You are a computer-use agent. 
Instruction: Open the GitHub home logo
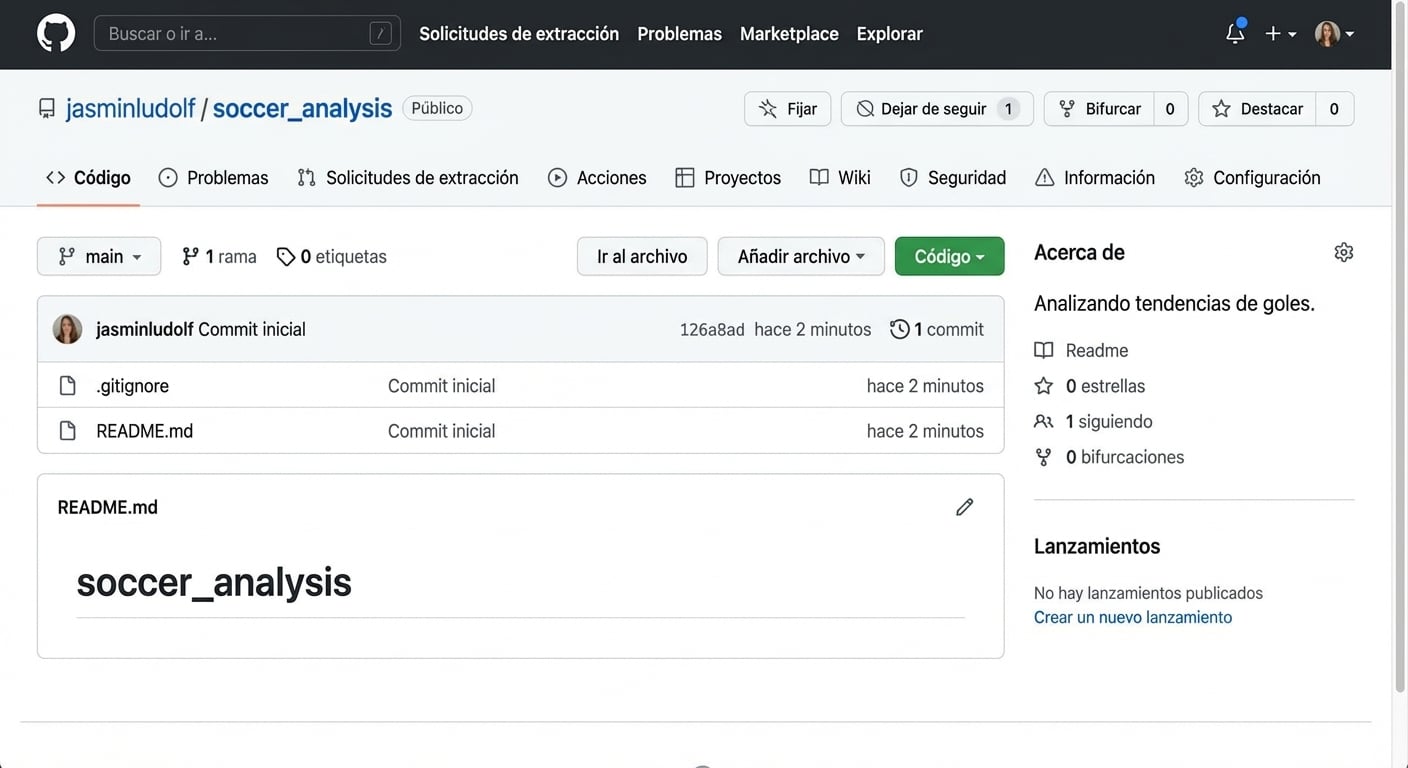(x=56, y=33)
